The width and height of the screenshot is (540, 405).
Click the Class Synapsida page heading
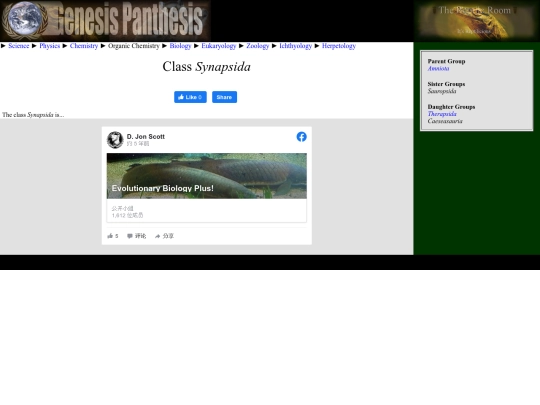207,67
